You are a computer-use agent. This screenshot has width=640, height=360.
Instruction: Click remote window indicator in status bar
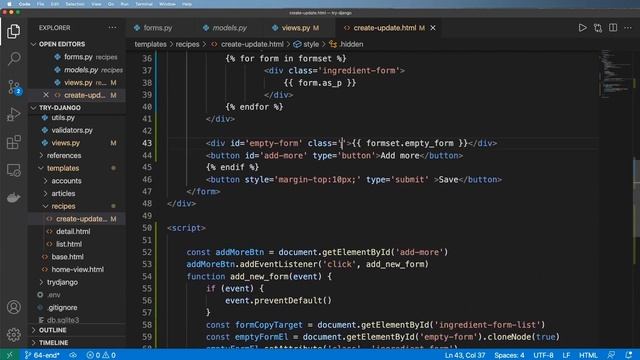(x=9, y=355)
